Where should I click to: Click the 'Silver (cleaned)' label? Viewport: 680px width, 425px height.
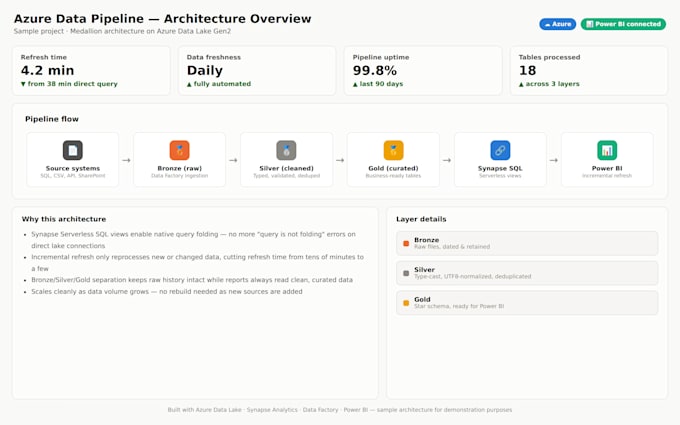click(286, 168)
